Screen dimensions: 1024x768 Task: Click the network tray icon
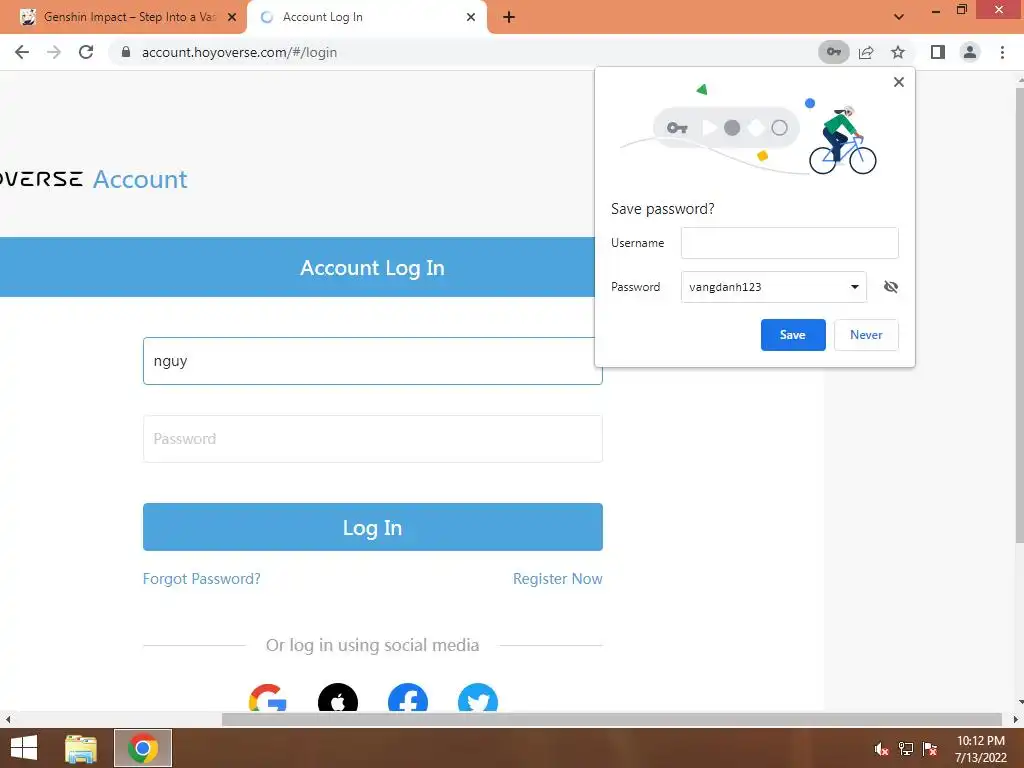pos(906,749)
